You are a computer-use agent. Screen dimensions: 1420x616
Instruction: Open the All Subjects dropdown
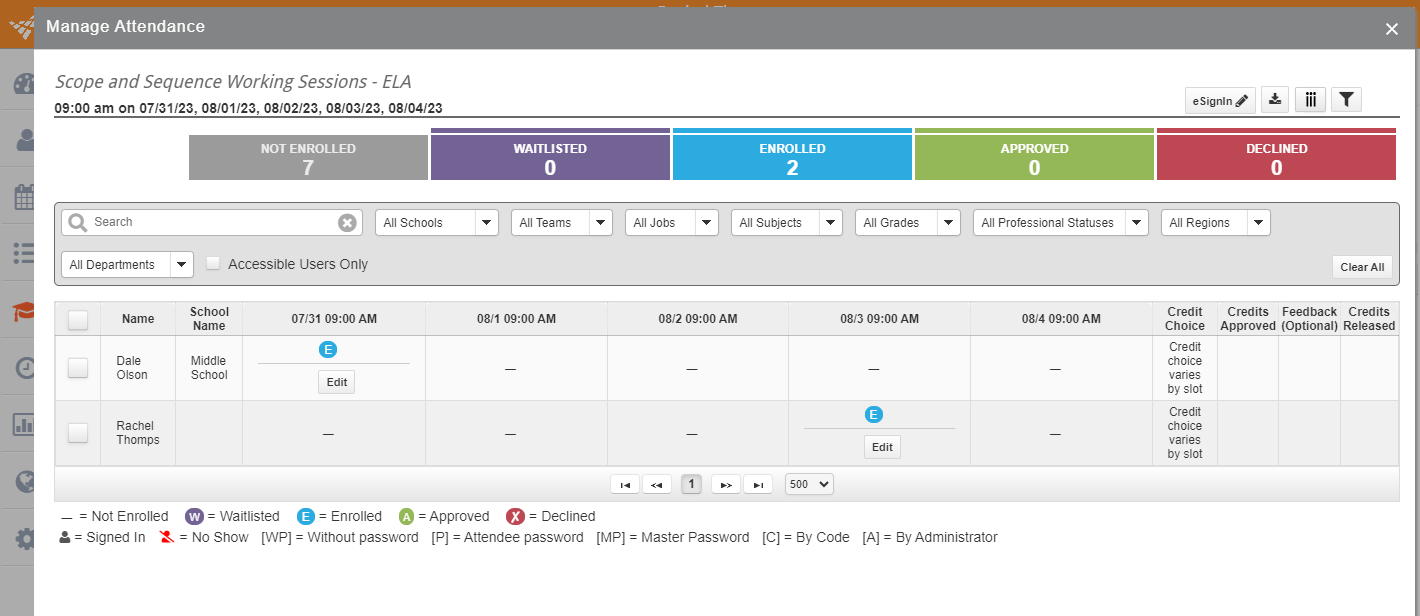[787, 222]
